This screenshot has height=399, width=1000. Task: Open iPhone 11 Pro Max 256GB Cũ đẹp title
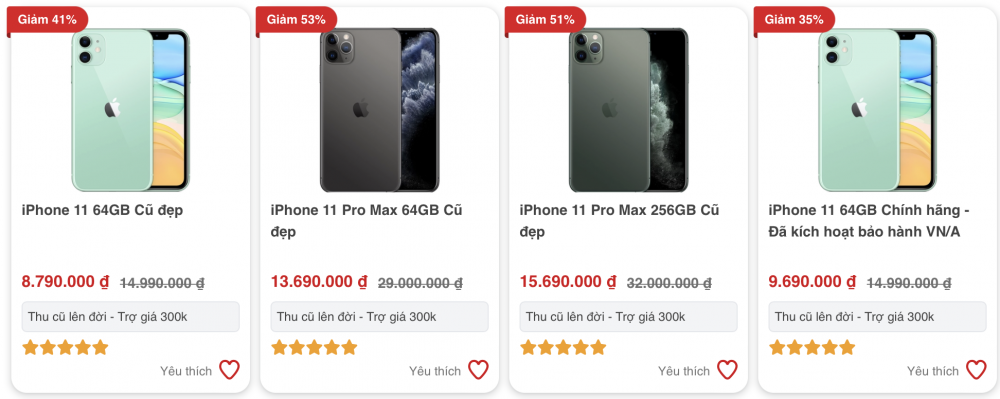[619, 221]
